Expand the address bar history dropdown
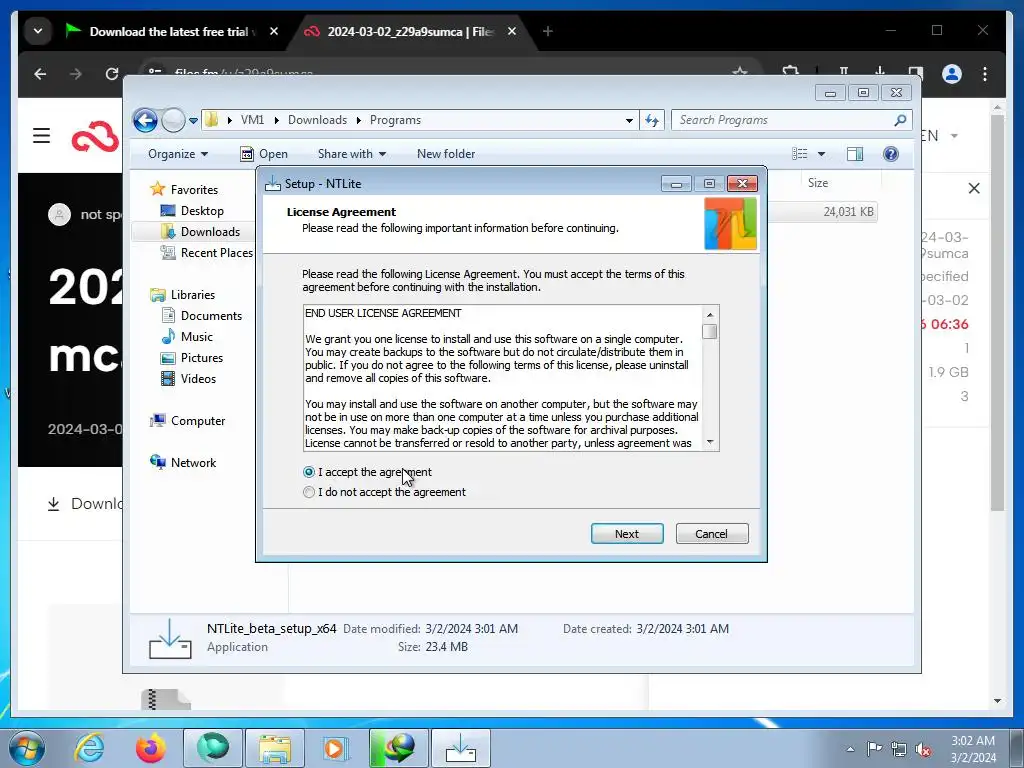 (629, 121)
